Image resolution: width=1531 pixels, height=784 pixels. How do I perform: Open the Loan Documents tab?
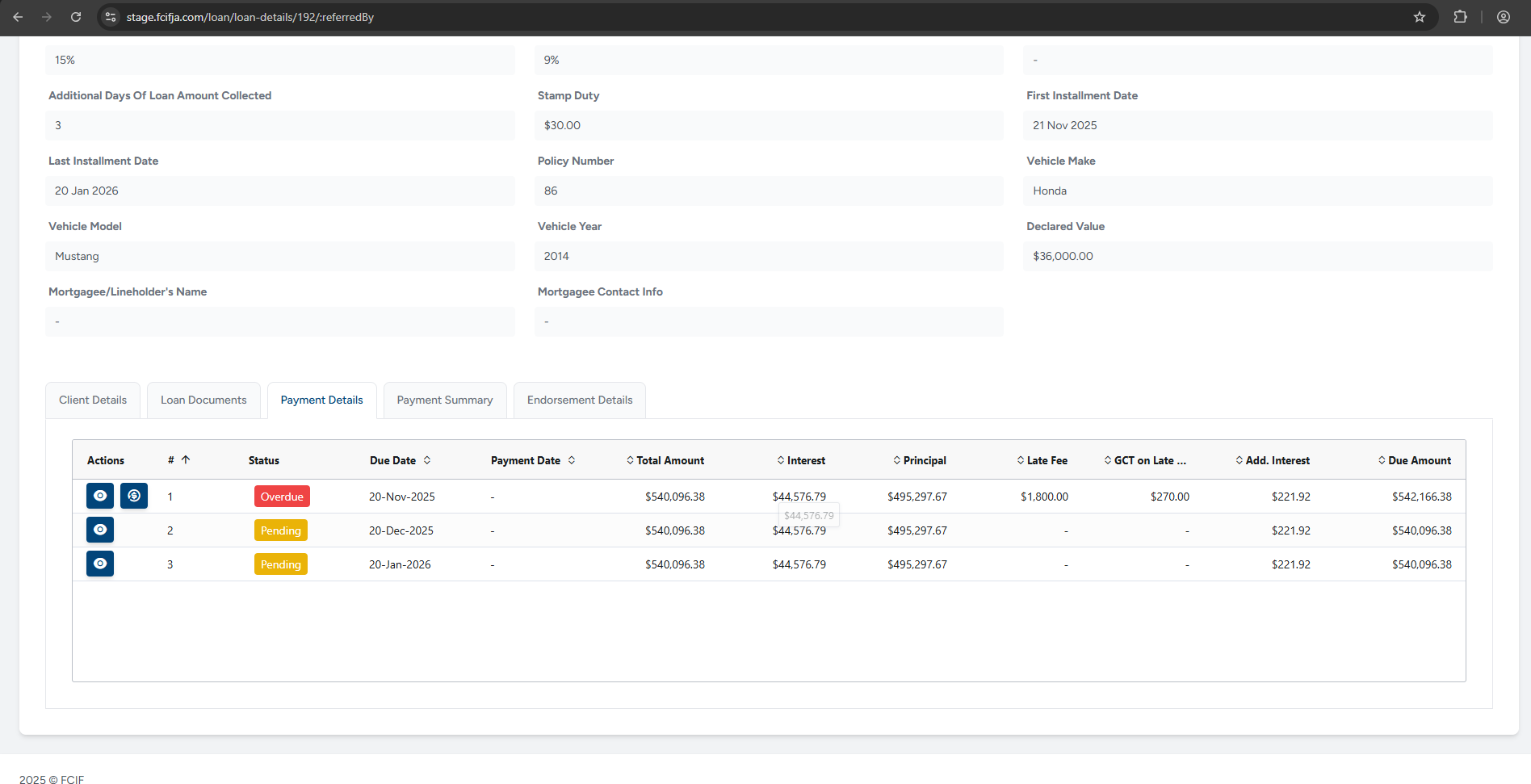[203, 400]
